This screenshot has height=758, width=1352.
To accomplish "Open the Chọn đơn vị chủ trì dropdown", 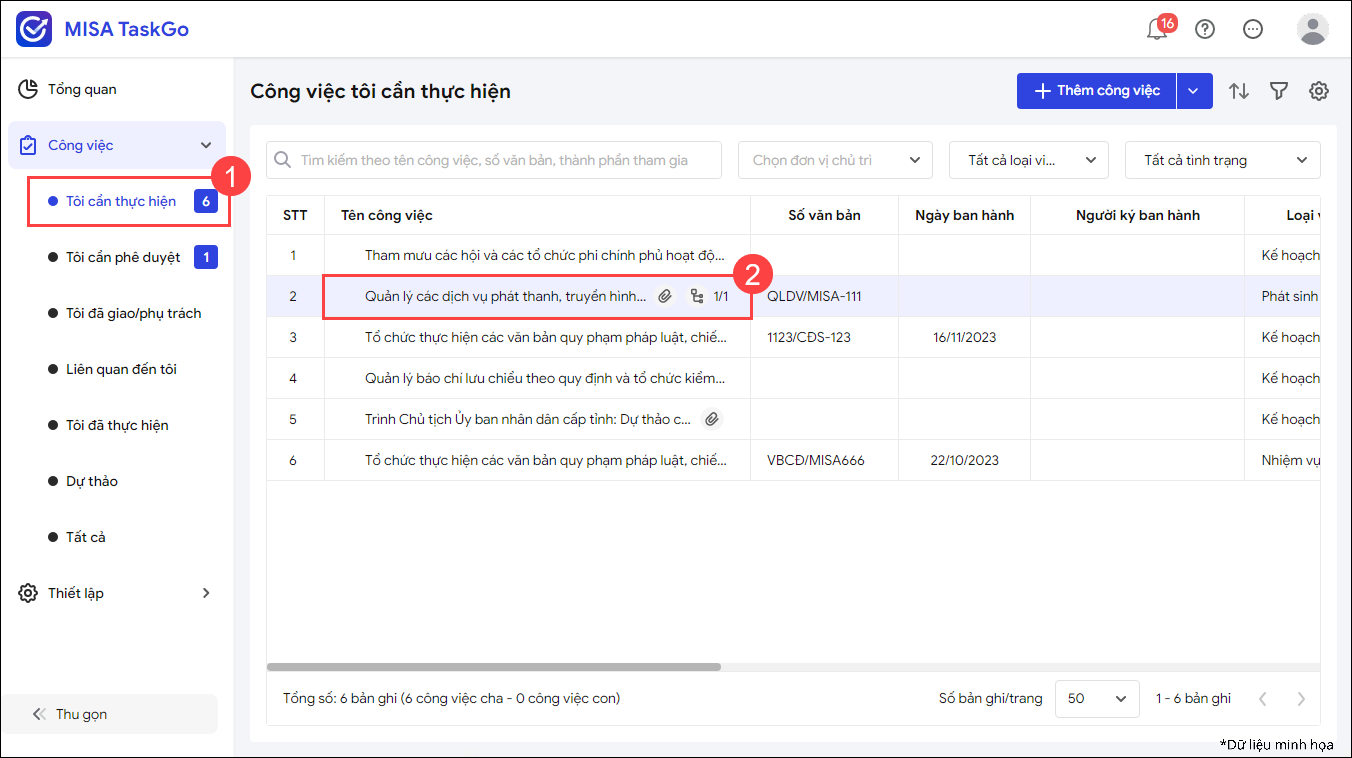I will [835, 160].
